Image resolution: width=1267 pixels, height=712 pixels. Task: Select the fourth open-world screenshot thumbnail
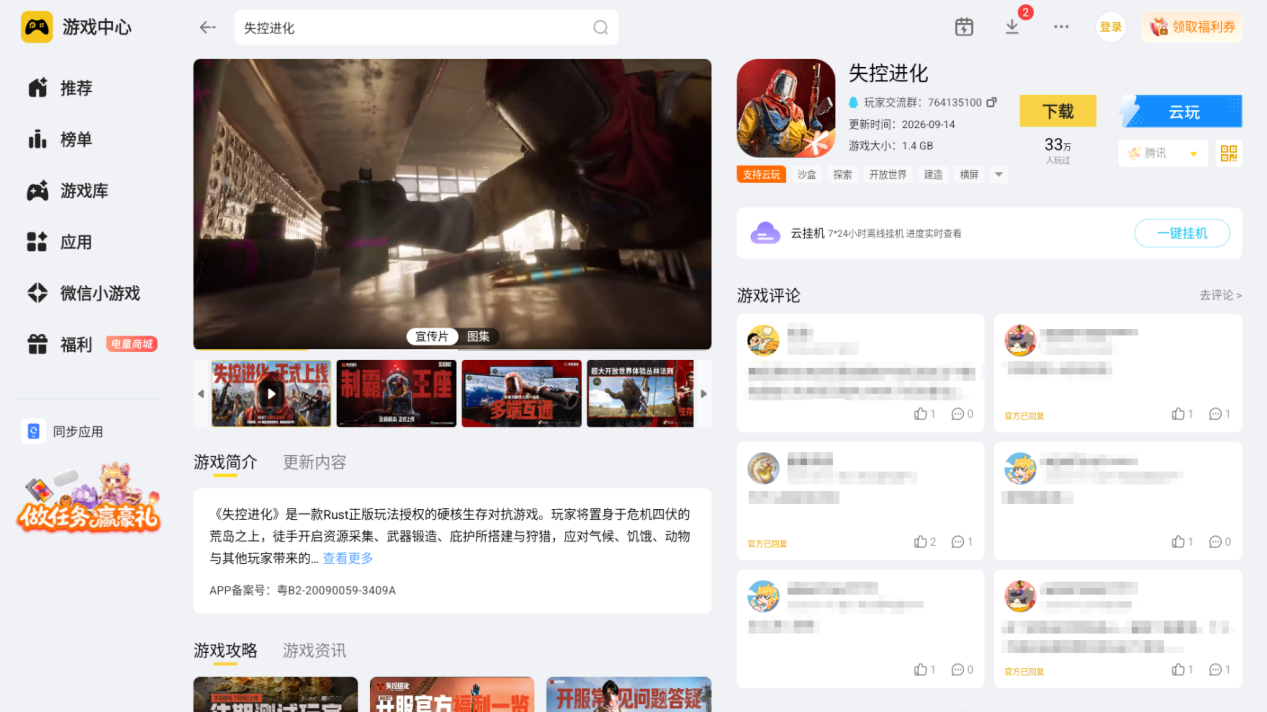(640, 394)
